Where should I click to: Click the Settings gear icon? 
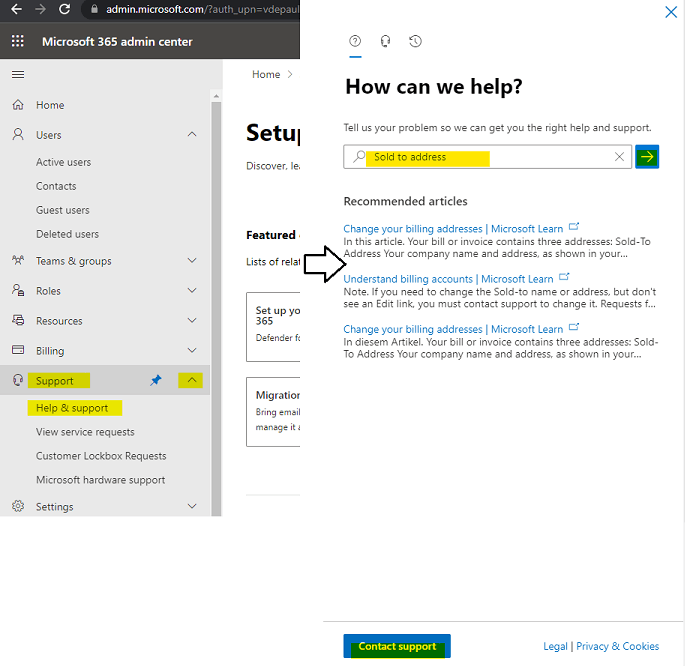click(x=18, y=507)
